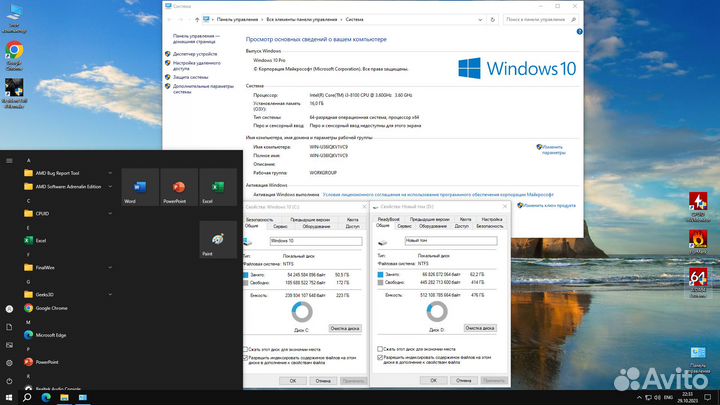Viewport: 720px width, 405px height.
Task: Open the CPUID desktop shortcut
Action: pyautogui.click(x=698, y=207)
